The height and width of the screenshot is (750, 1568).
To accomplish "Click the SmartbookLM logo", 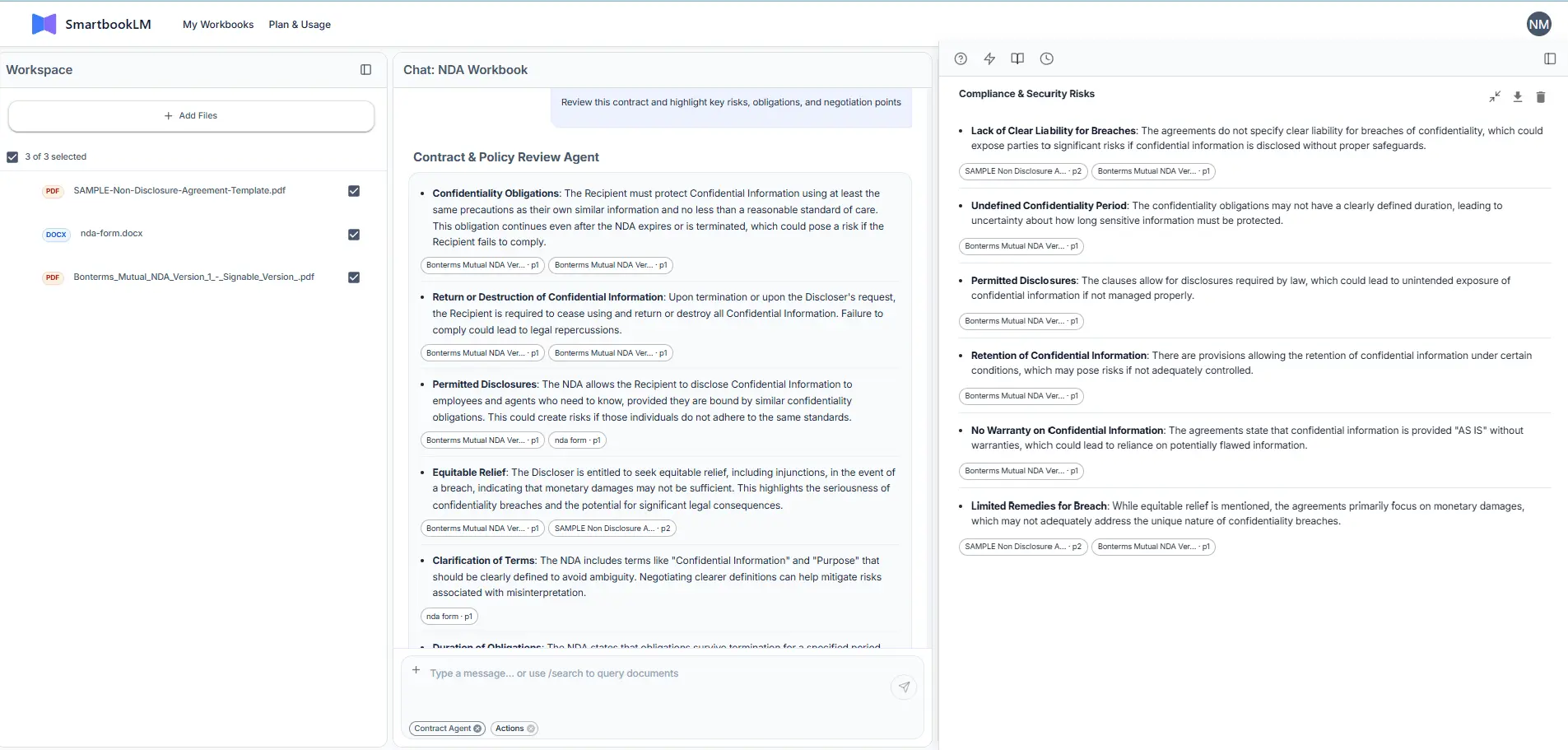I will click(91, 24).
